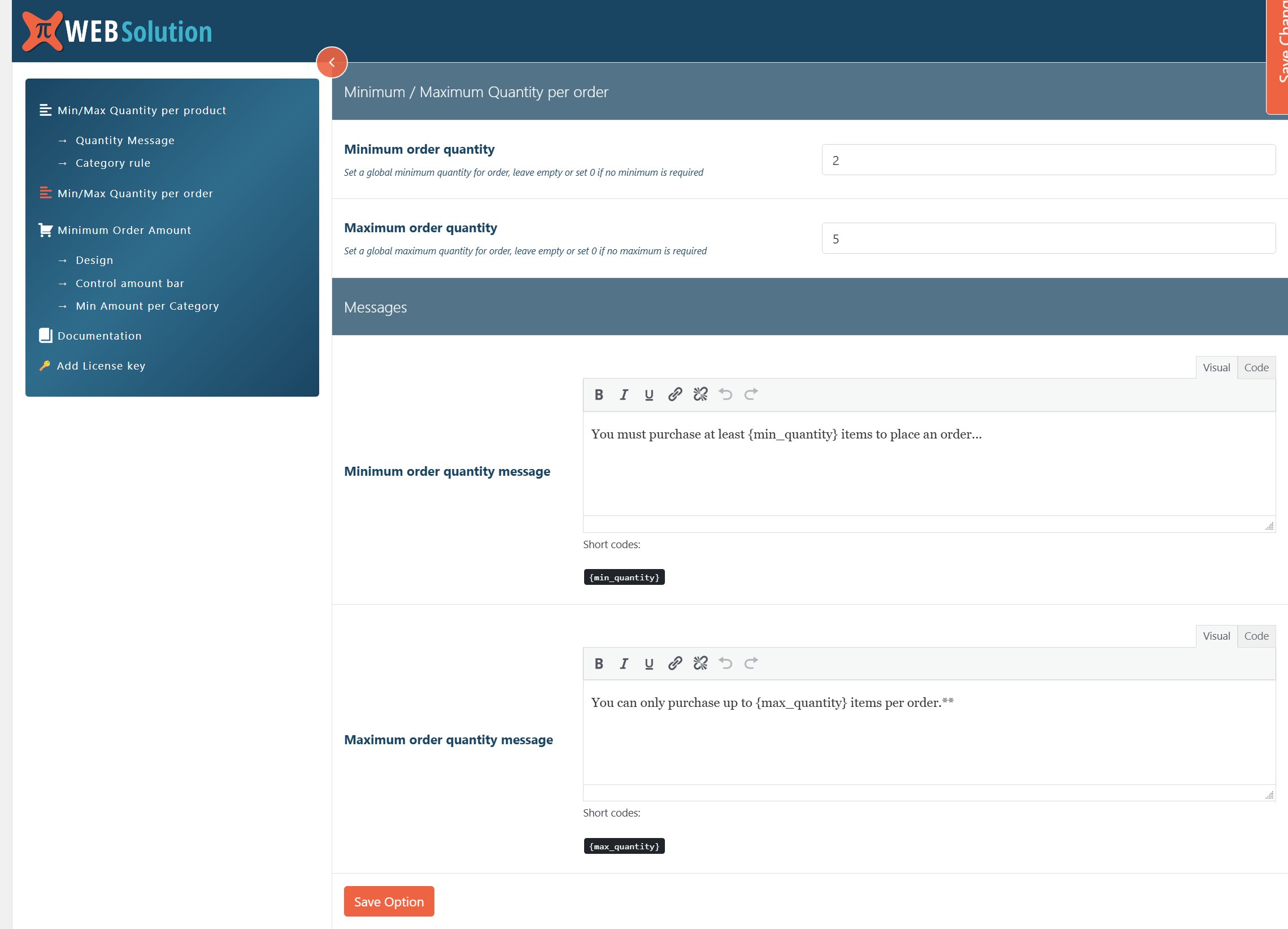Click the Minimum Order Amount cart icon
This screenshot has width=1288, height=929.
pyautogui.click(x=45, y=229)
